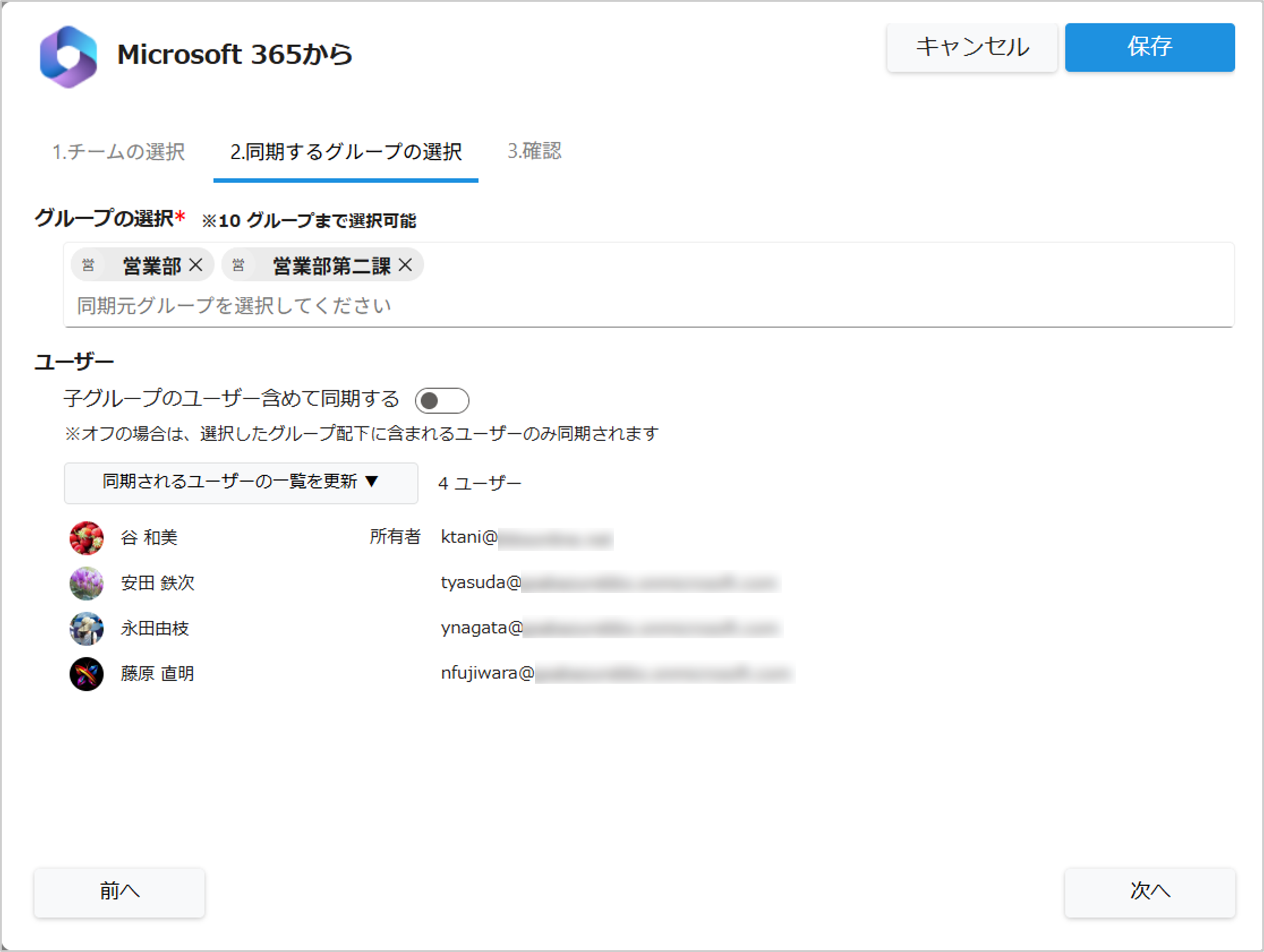Click the 営業部第二課 chip avatar icon
Screen dimensions: 1264x952
click(238, 265)
